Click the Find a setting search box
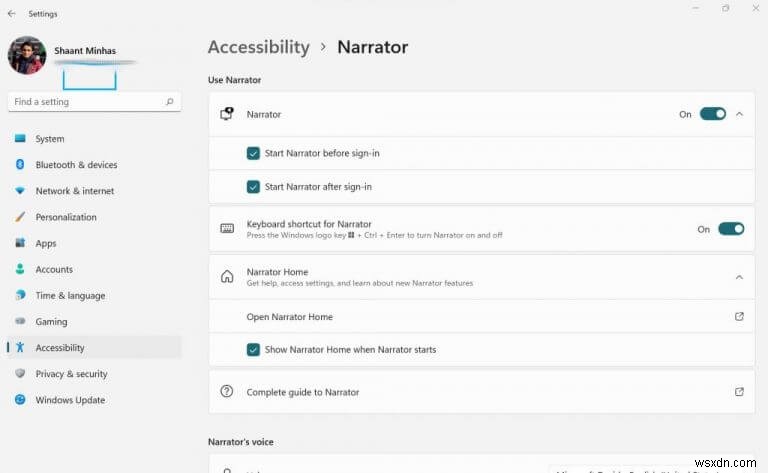 pyautogui.click(x=85, y=101)
